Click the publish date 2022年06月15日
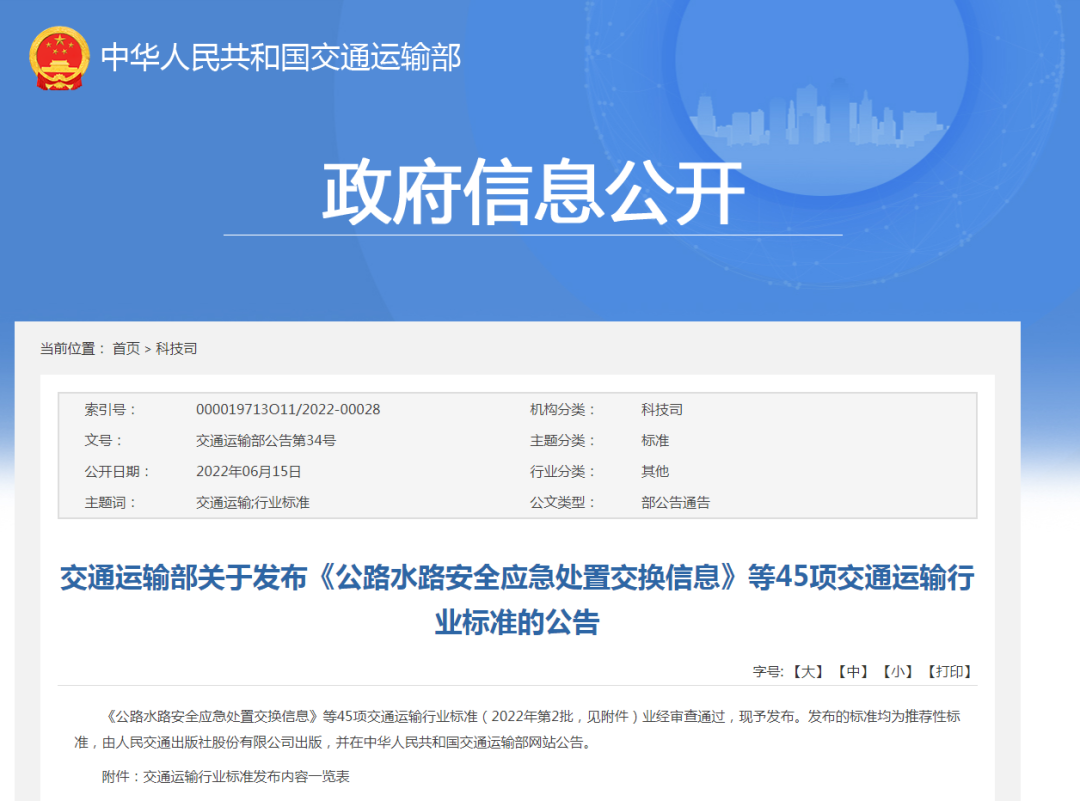 tap(248, 471)
